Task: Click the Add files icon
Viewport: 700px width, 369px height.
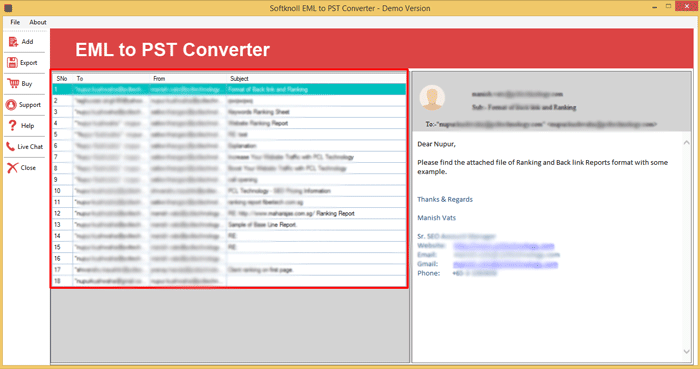Action: pyautogui.click(x=13, y=41)
